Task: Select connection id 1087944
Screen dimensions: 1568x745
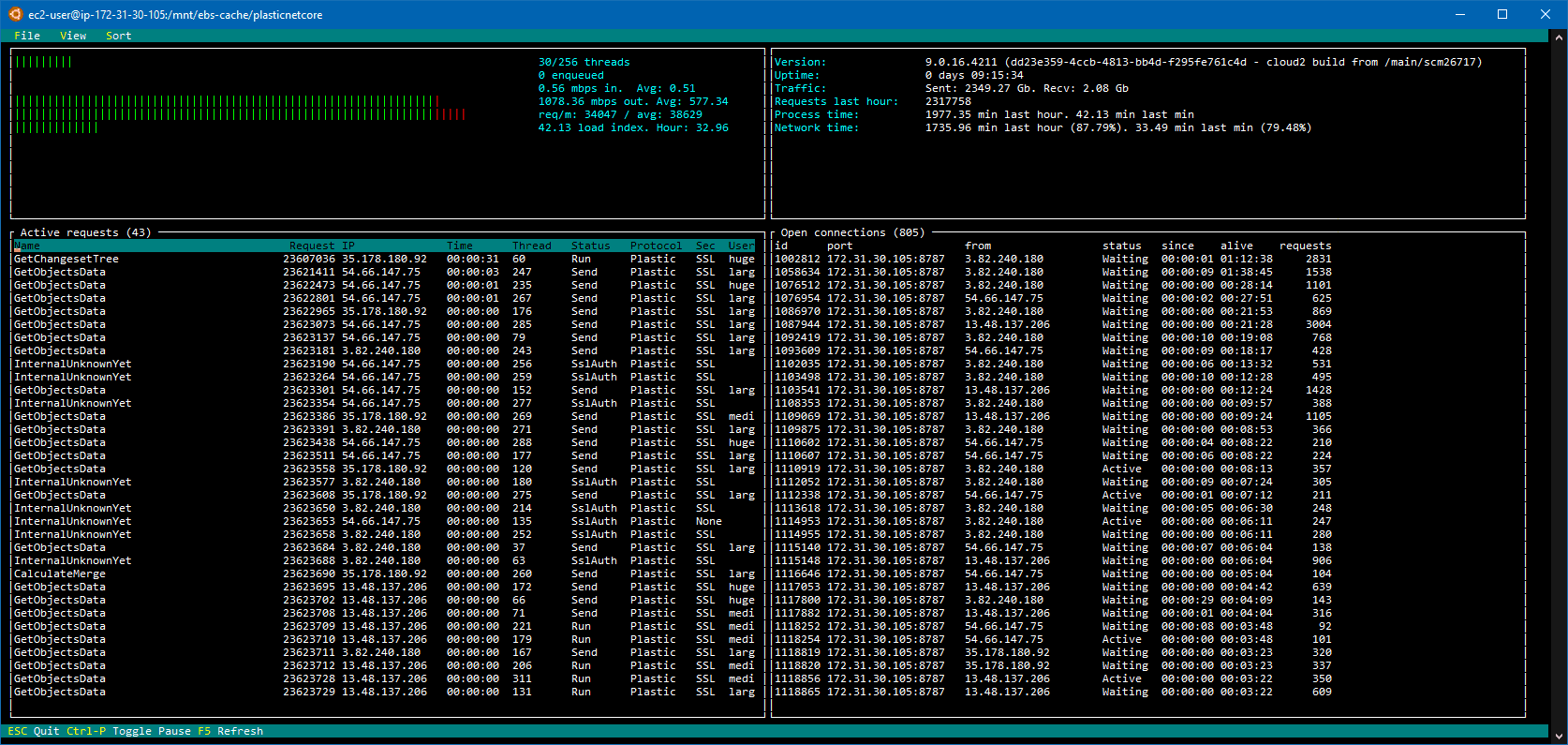Action: pos(1053,324)
